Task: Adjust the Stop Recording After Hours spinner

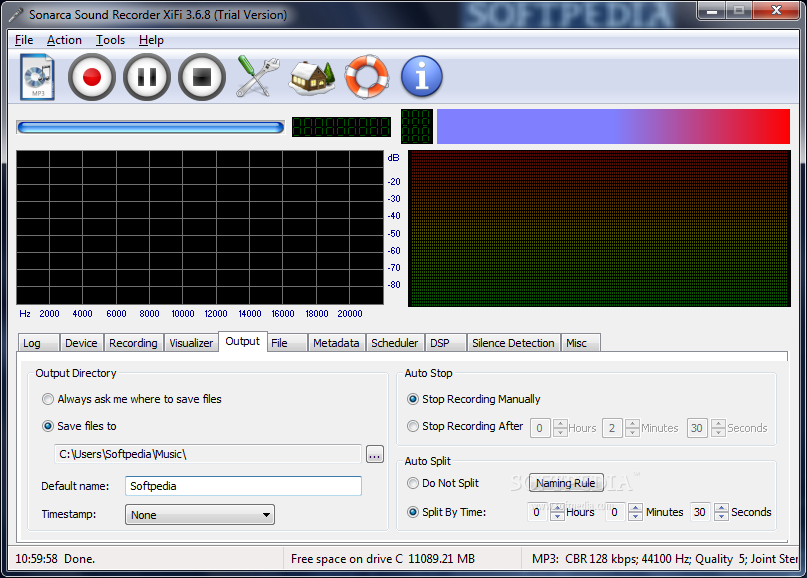Action: pyautogui.click(x=560, y=428)
